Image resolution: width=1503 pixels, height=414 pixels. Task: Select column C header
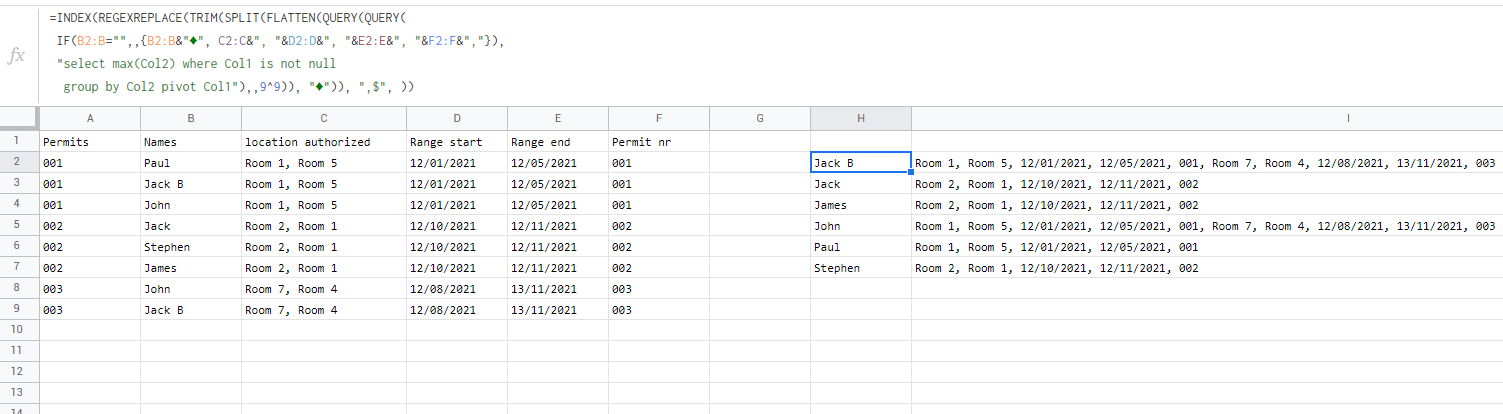[x=324, y=119]
